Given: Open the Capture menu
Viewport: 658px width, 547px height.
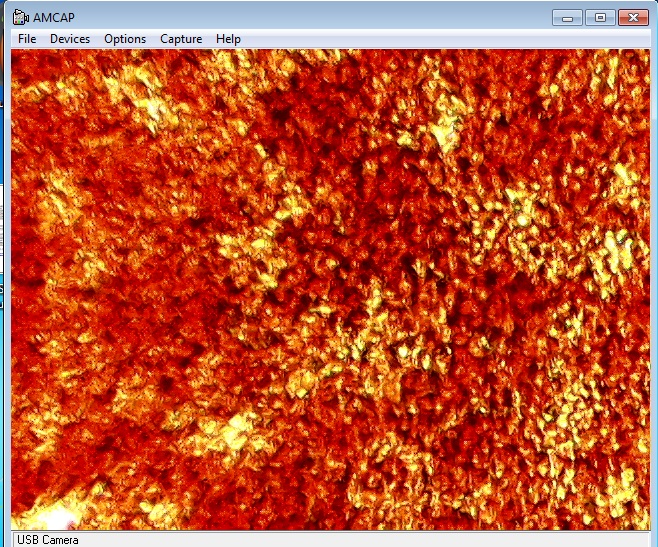Looking at the screenshot, I should point(181,39).
